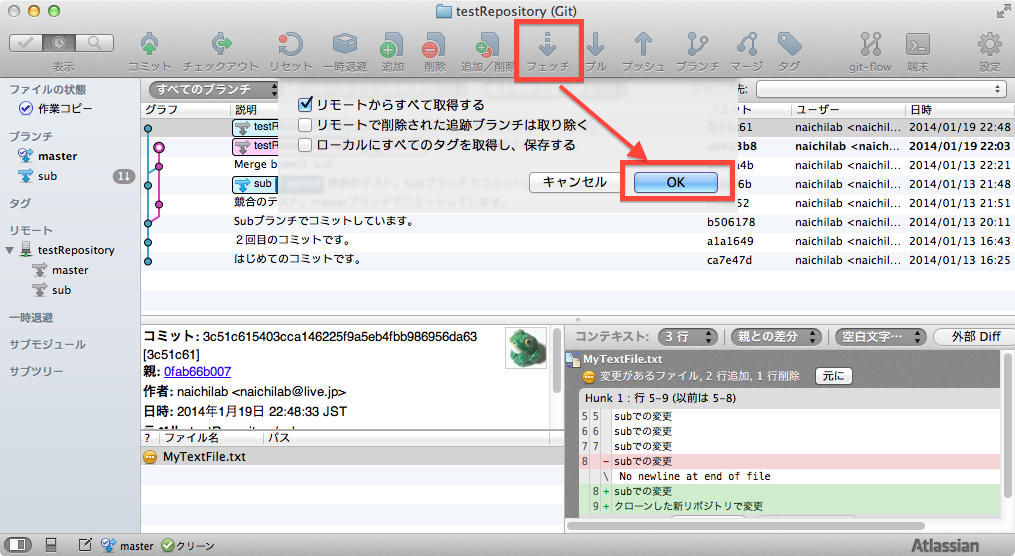Switch to the log clock view

pyautogui.click(x=60, y=43)
